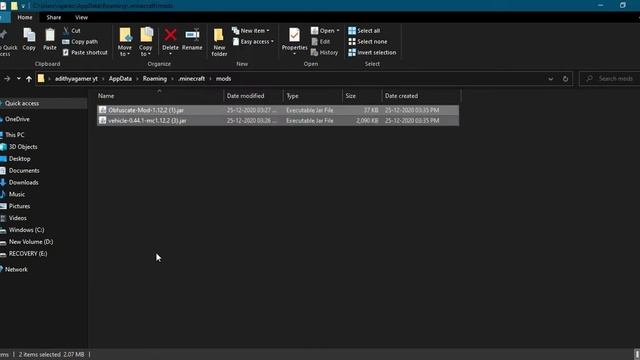Switch to the Home ribbon tab
Screen dimensions: 640x360
tap(25, 18)
